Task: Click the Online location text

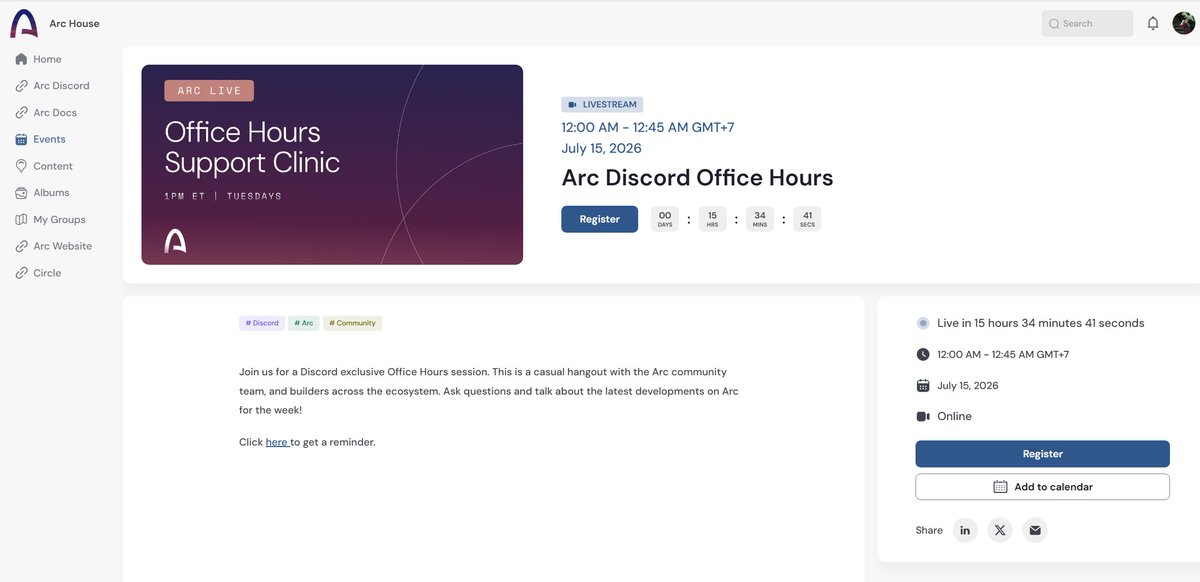Action: coord(955,416)
